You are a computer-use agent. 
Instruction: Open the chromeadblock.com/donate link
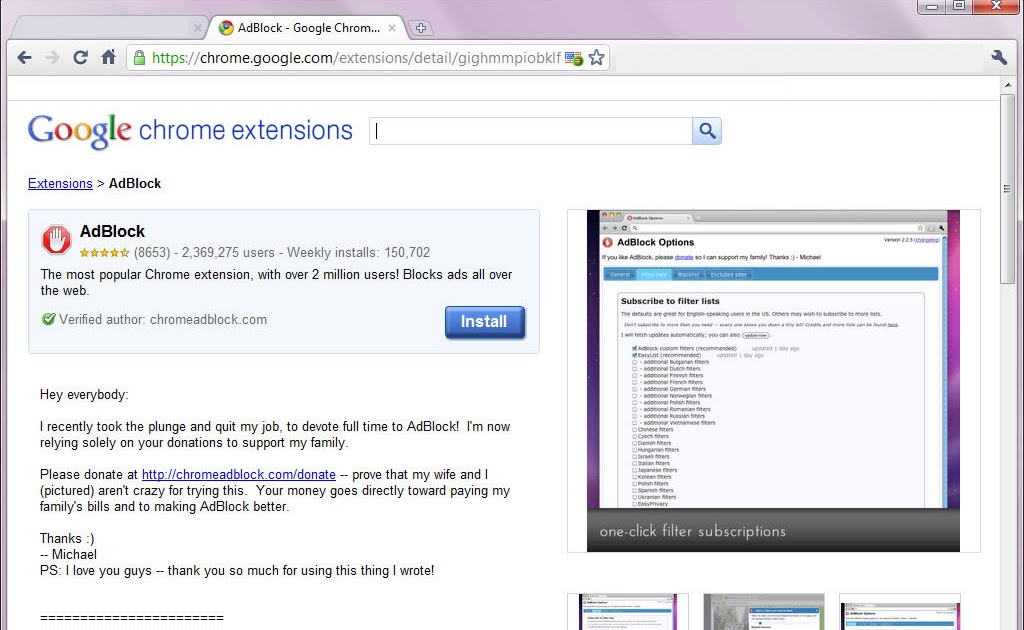(238, 475)
